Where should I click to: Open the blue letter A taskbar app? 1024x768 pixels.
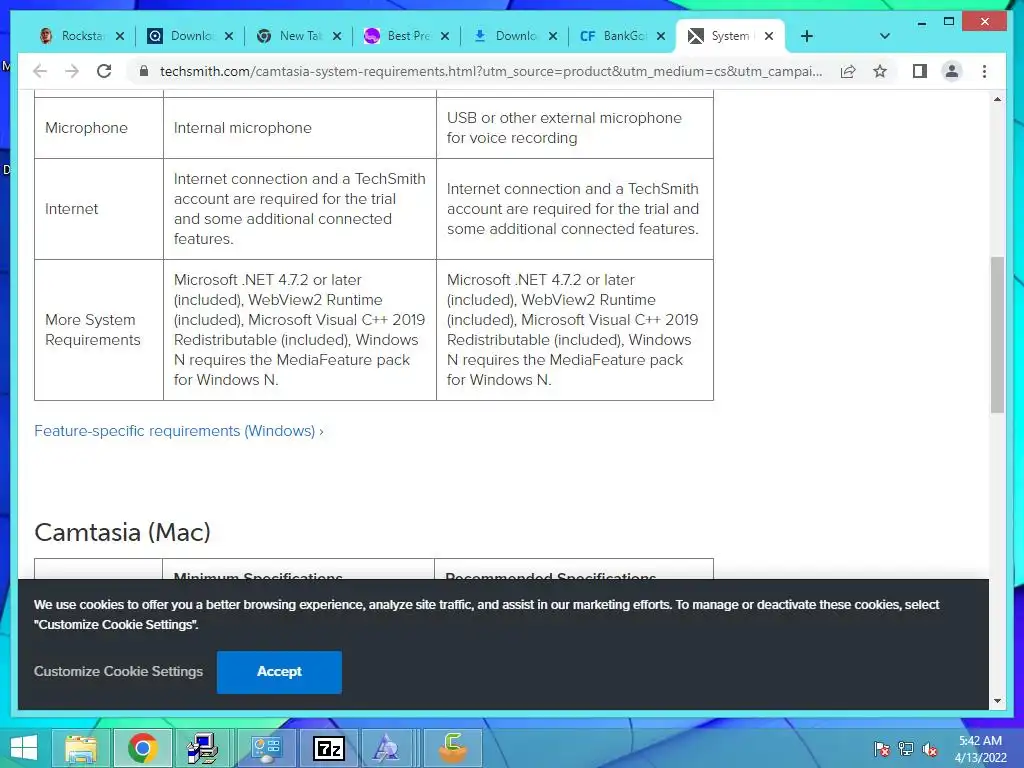click(x=387, y=748)
